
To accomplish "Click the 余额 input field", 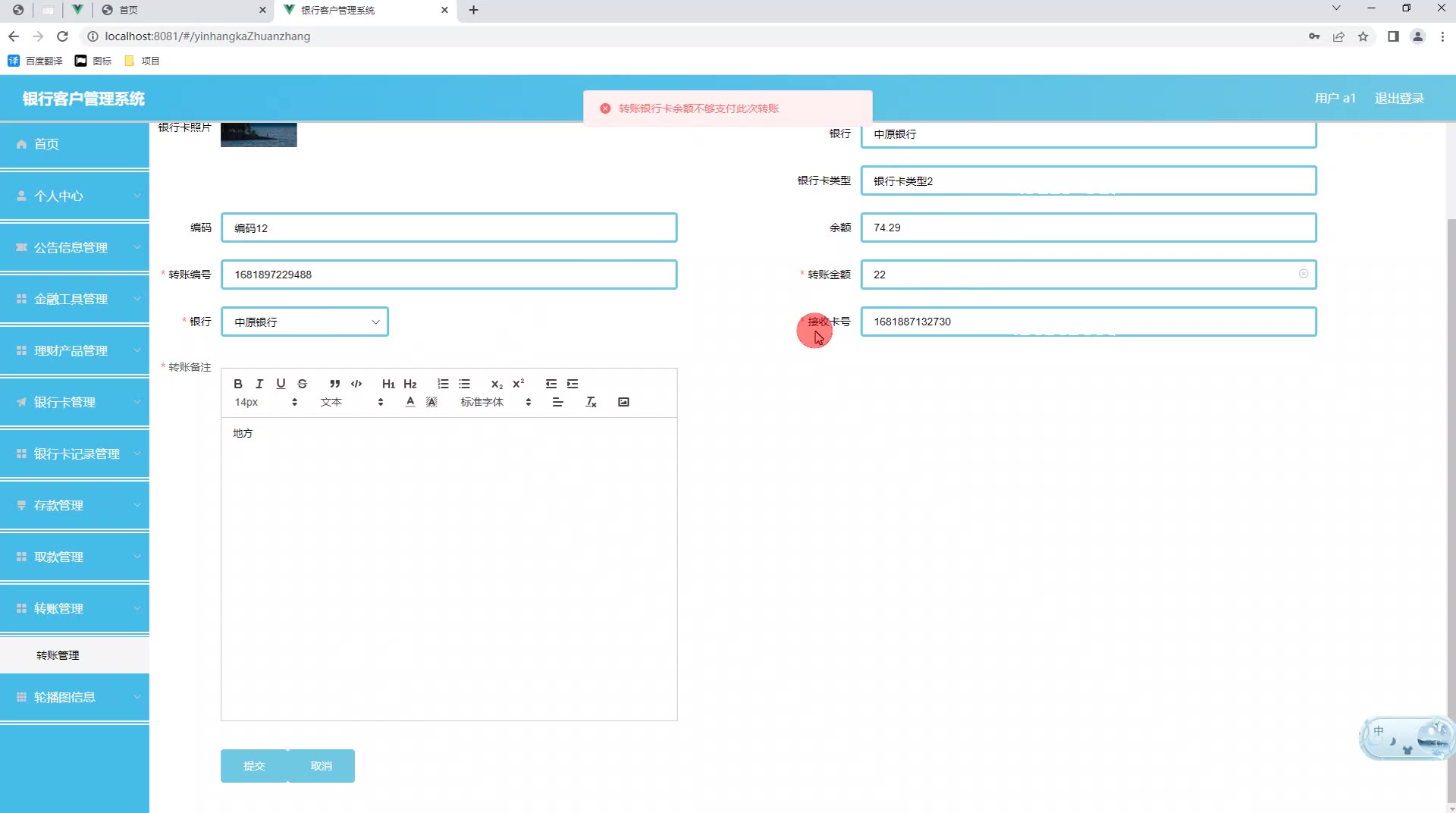I will point(1088,228).
